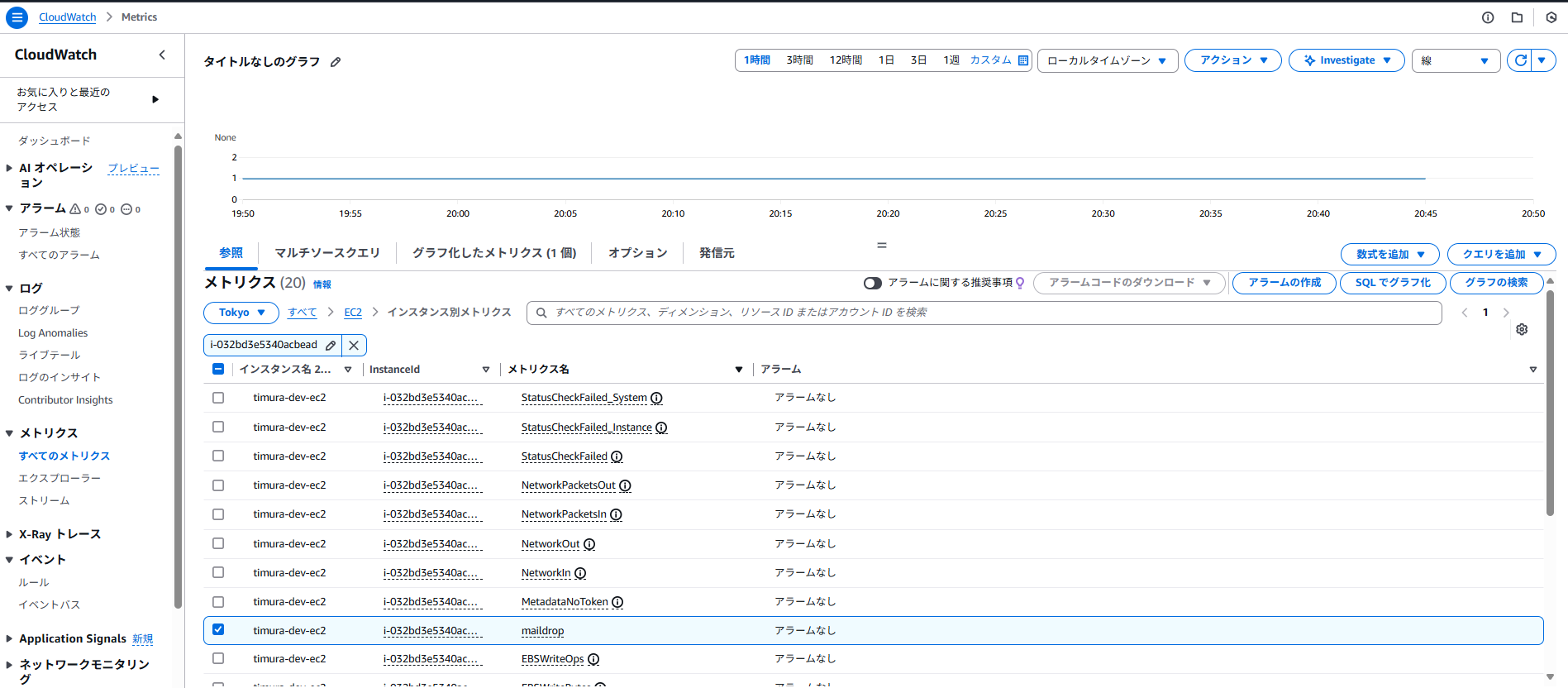Viewport: 1568px width, 688px height.
Task: Open the クエリを追加 dropdown
Action: click(x=1501, y=255)
